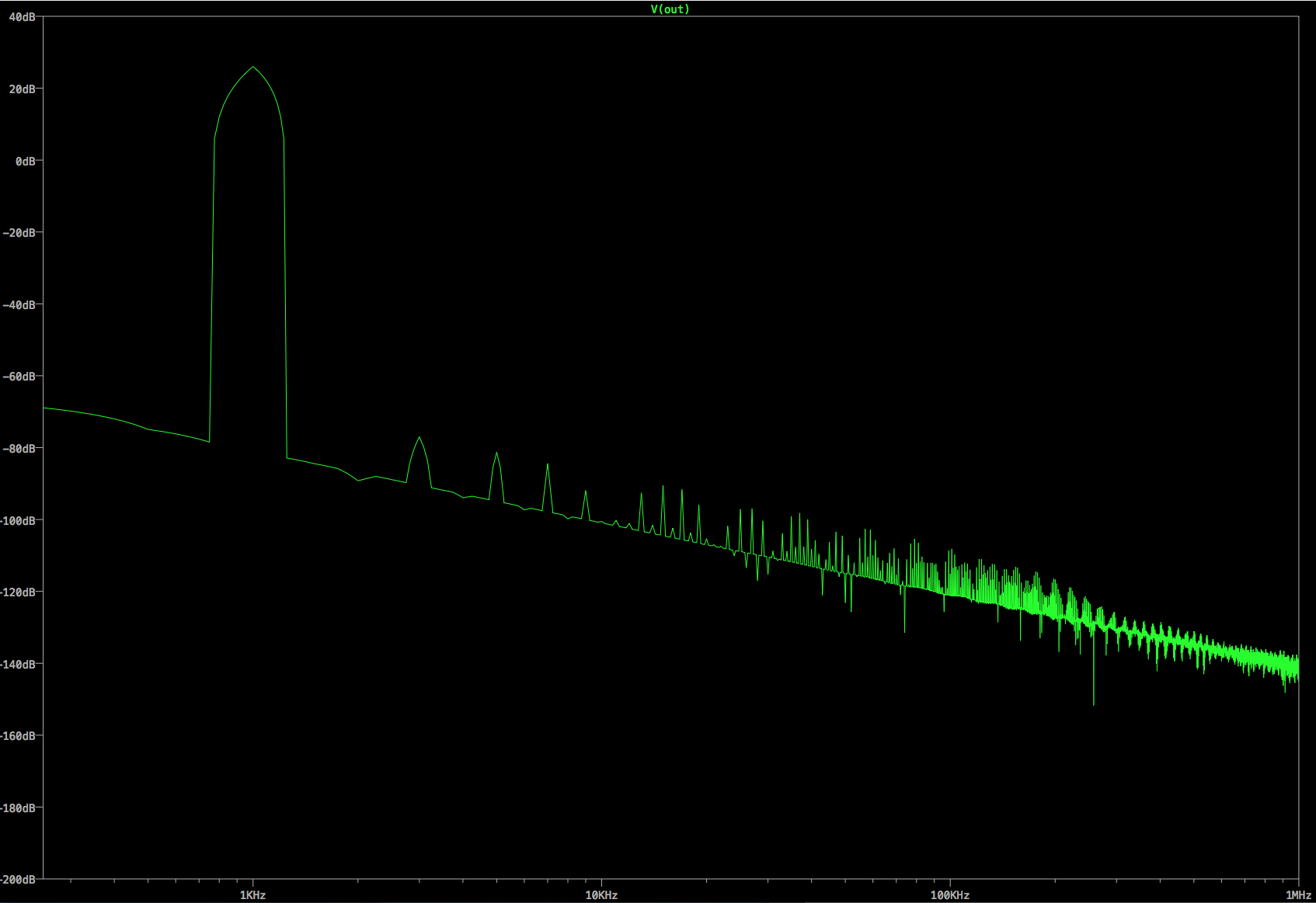Click the 40dB axis label
The width and height of the screenshot is (1316, 903).
click(x=22, y=17)
